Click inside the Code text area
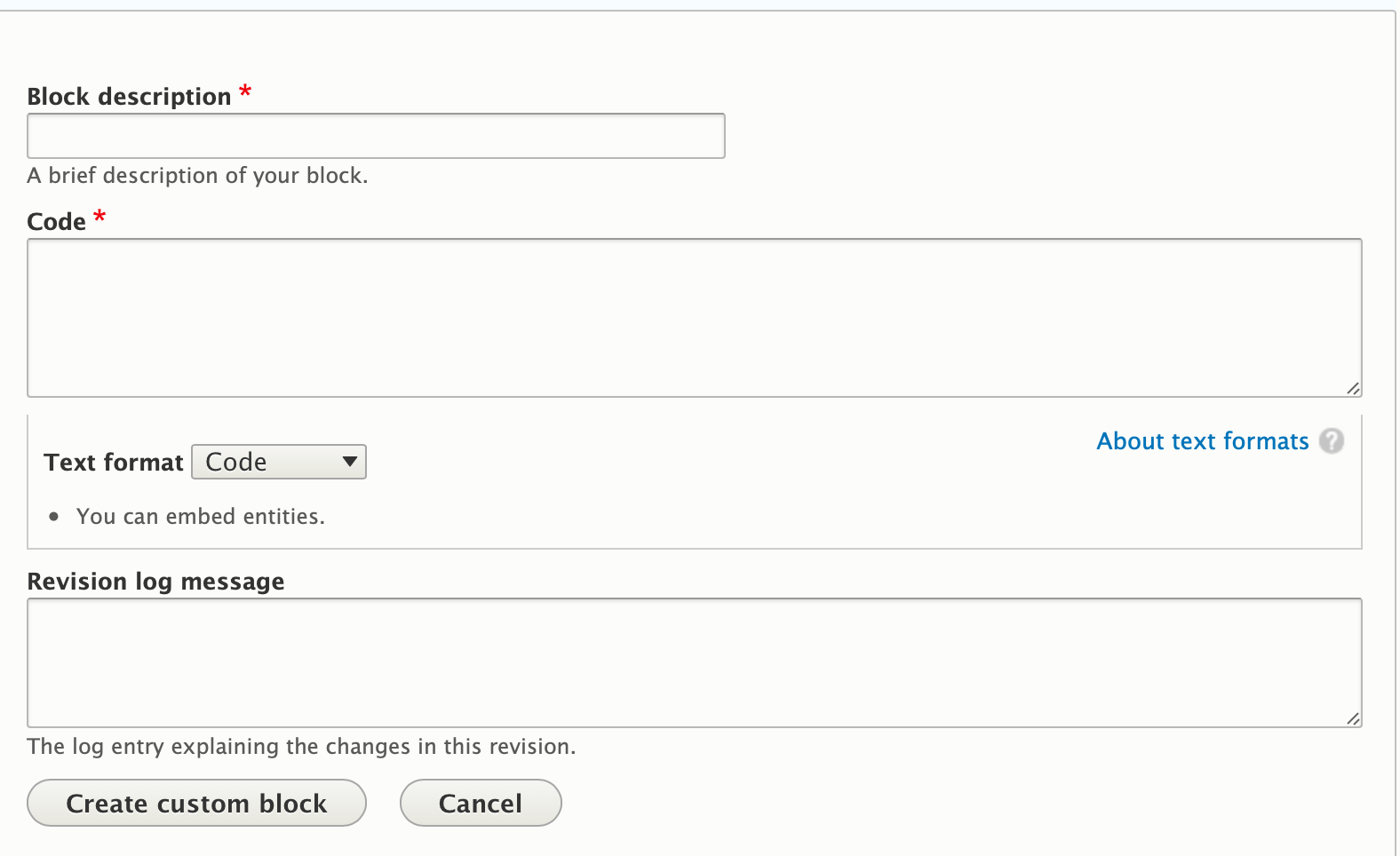Image resolution: width=1400 pixels, height=856 pixels. [695, 318]
